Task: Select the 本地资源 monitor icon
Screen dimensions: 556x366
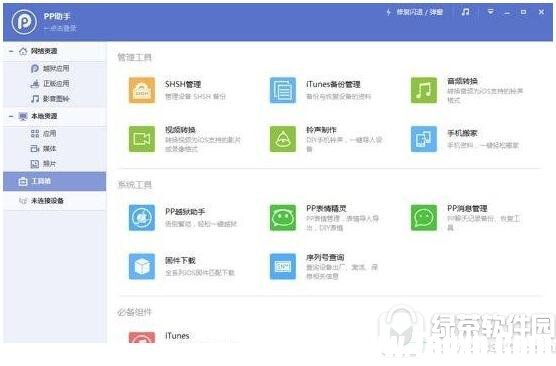Action: [x=23, y=116]
